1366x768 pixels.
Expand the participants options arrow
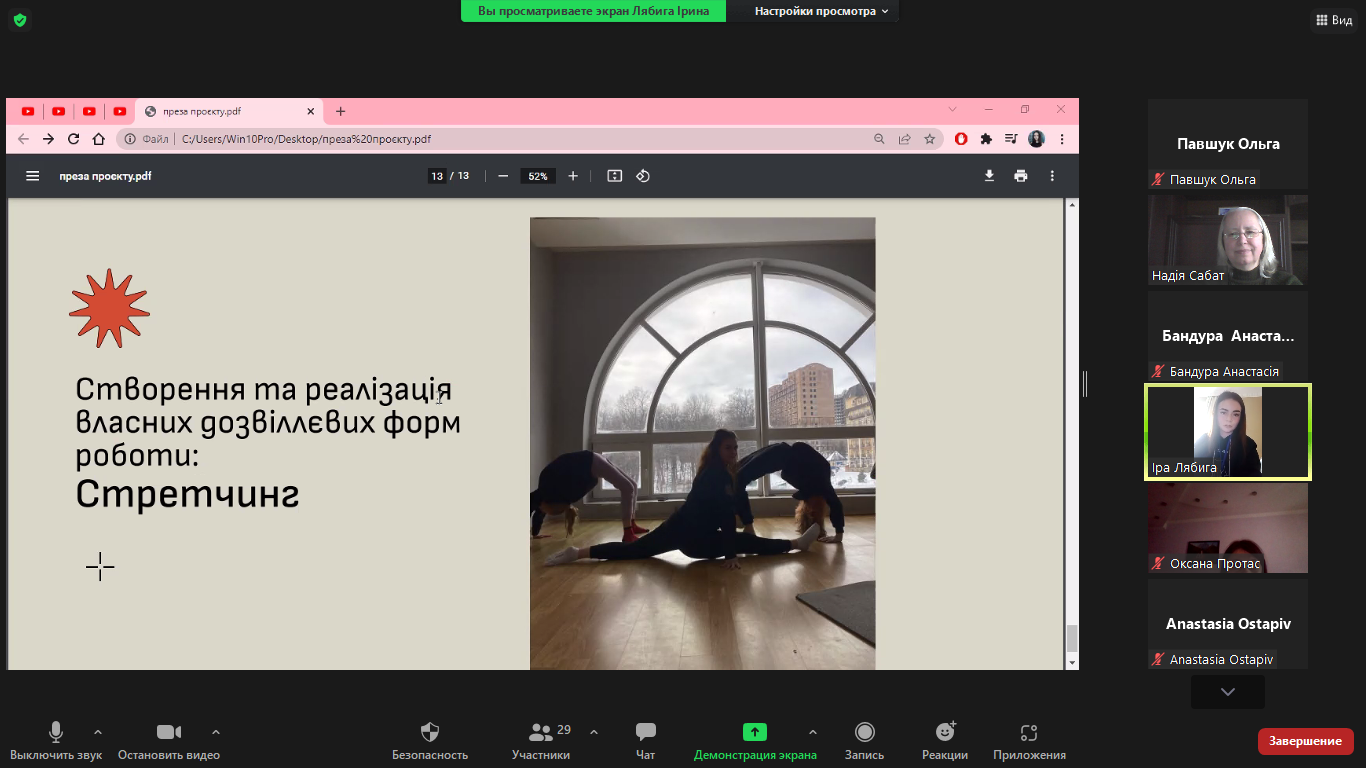pos(594,731)
